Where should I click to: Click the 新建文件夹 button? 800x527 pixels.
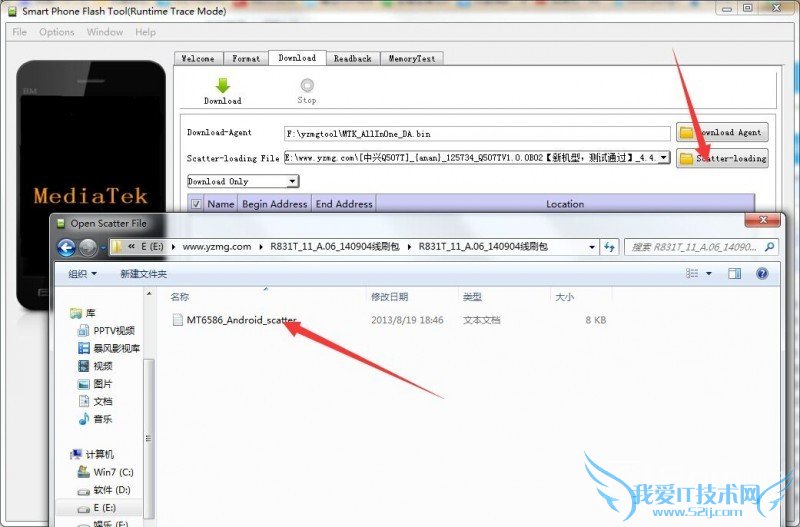pos(143,274)
